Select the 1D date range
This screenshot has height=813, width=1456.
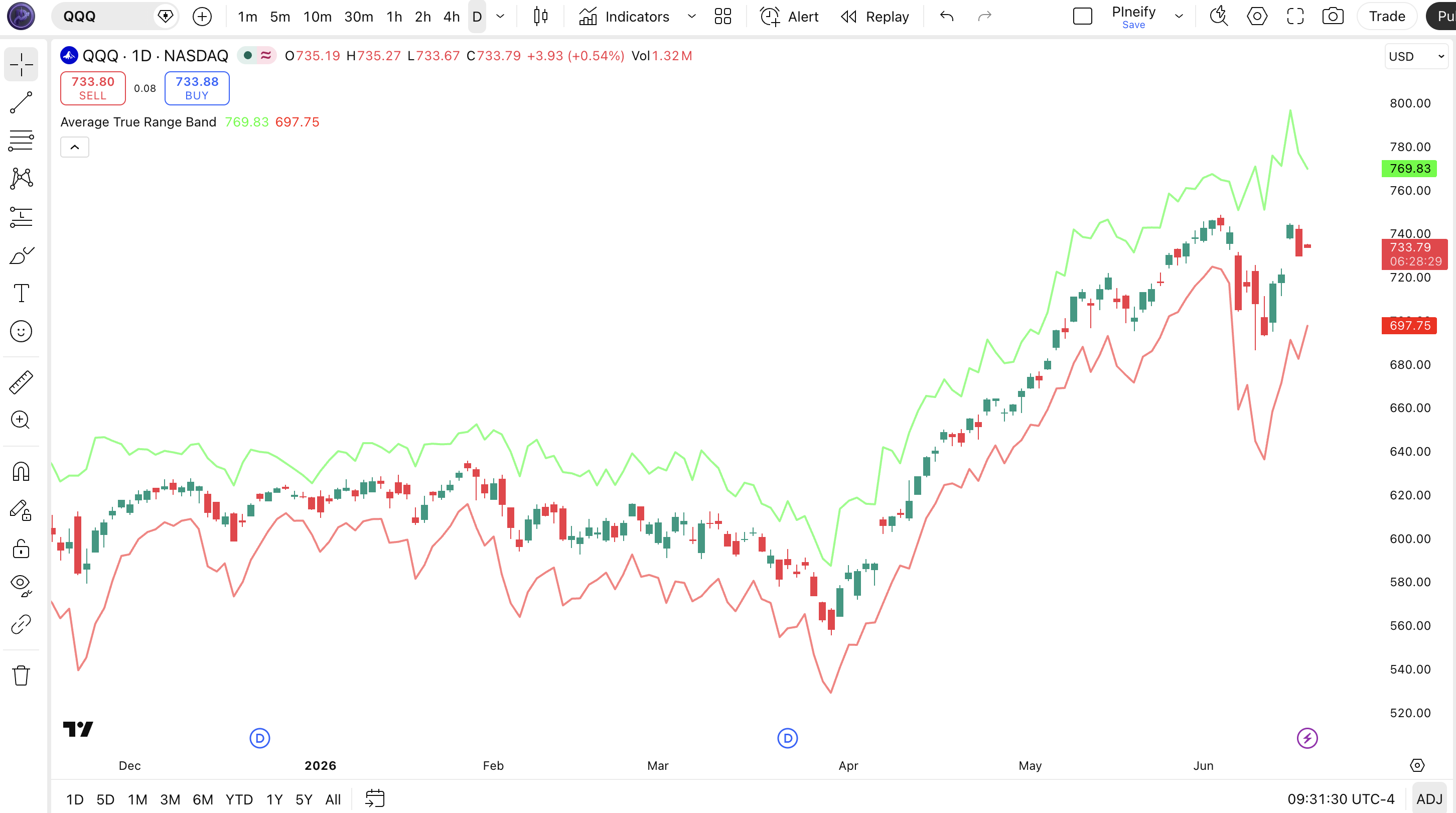75,799
